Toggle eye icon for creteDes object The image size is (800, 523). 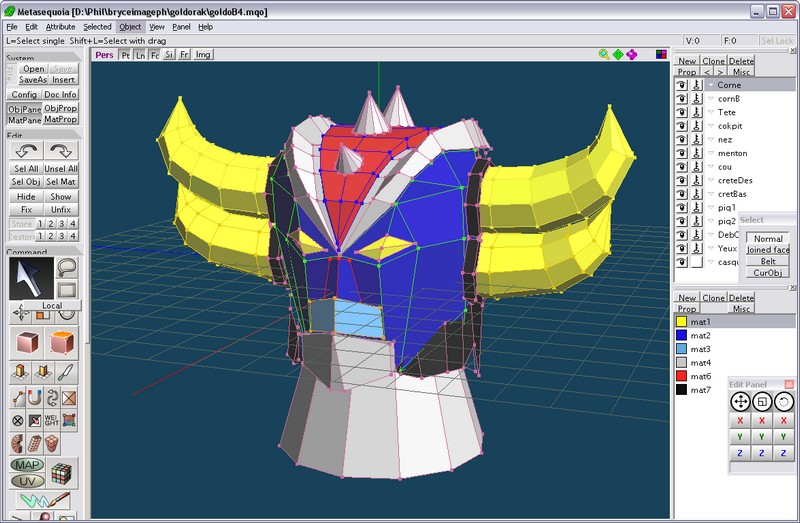[682, 180]
